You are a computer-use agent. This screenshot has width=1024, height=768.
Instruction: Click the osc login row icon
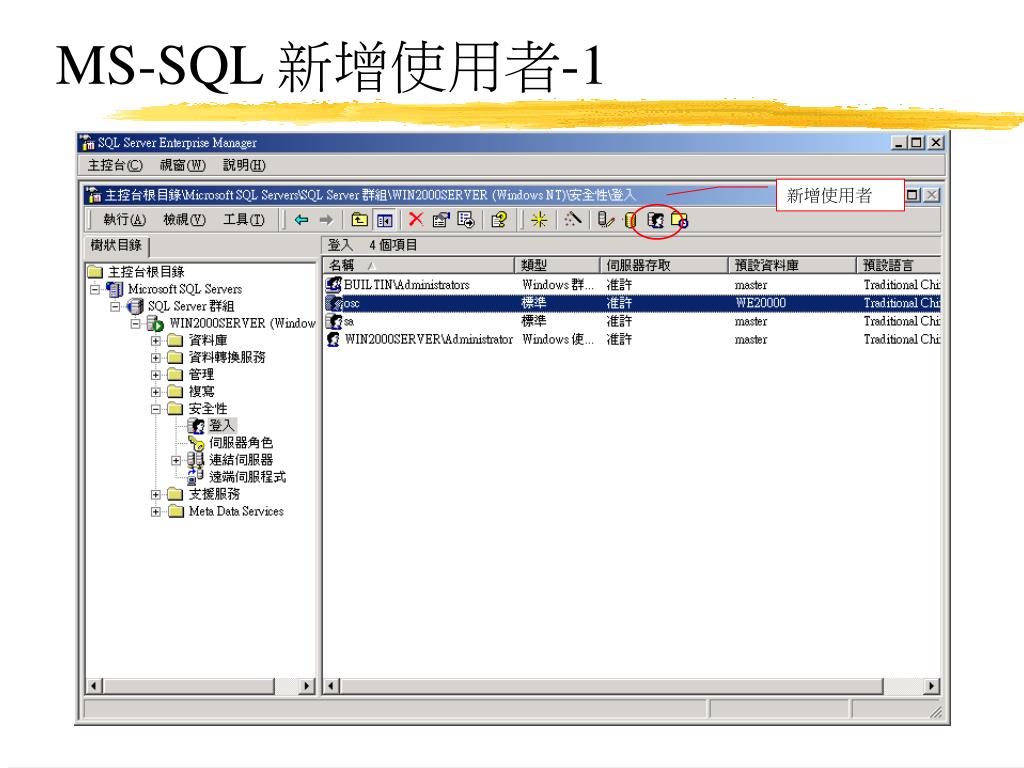click(x=334, y=303)
